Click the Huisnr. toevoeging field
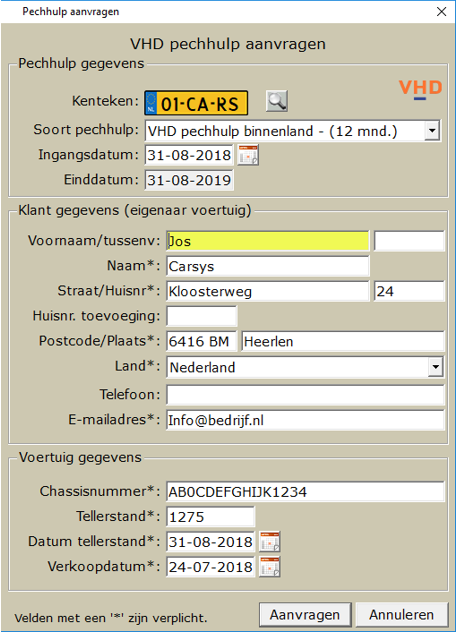Screen dimensions: 459x634 click(201, 316)
